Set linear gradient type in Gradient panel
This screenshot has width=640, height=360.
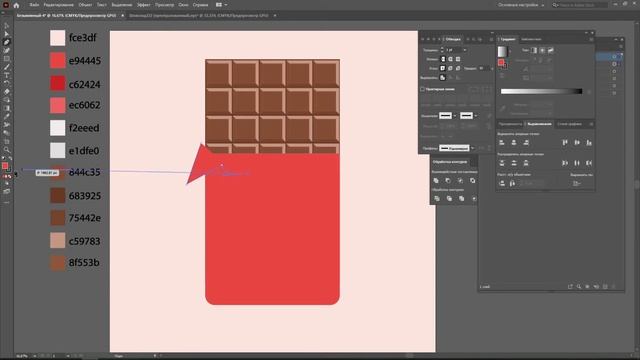[x=534, y=50]
